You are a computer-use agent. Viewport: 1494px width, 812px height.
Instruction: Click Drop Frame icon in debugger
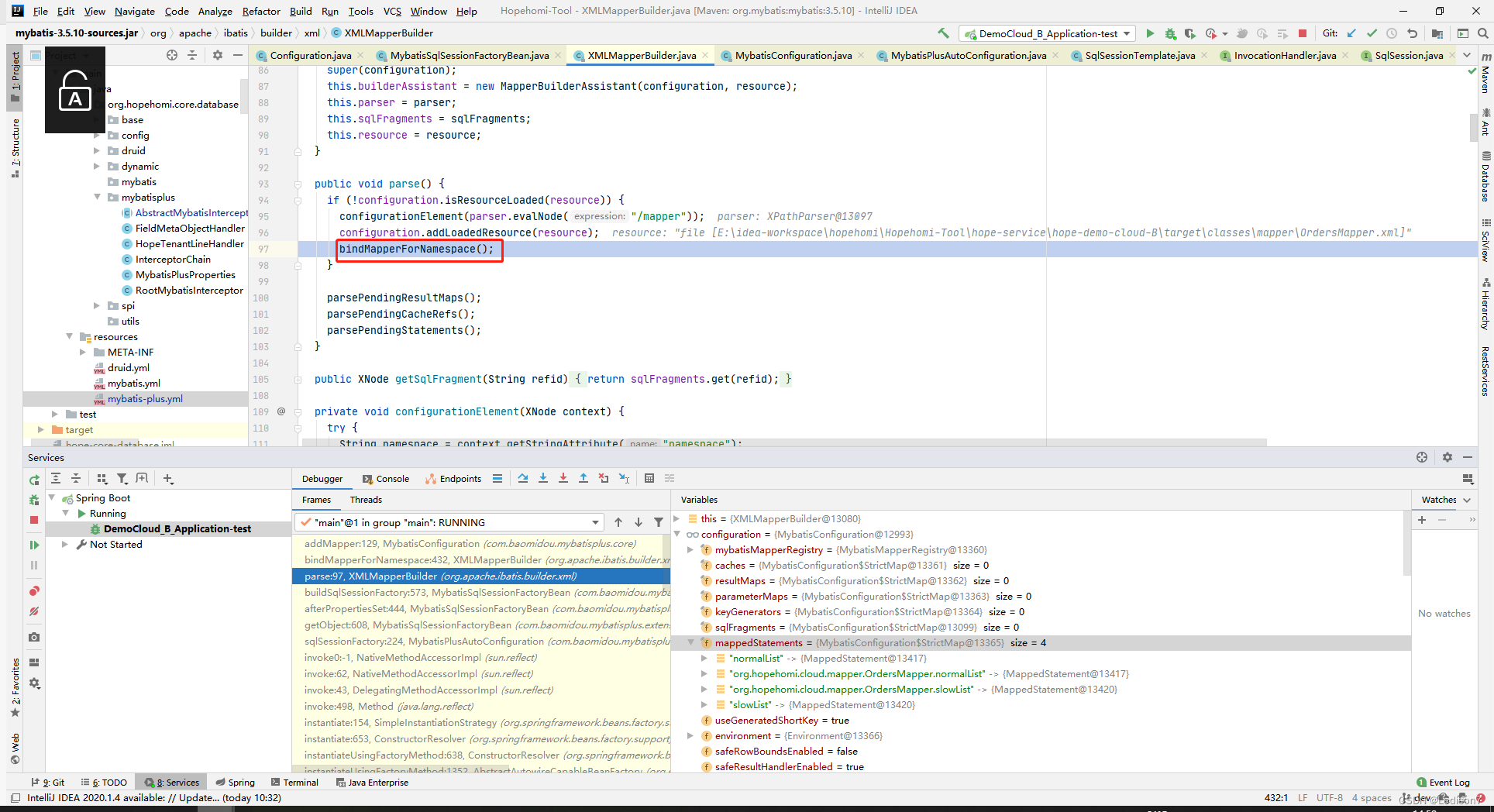click(x=604, y=478)
